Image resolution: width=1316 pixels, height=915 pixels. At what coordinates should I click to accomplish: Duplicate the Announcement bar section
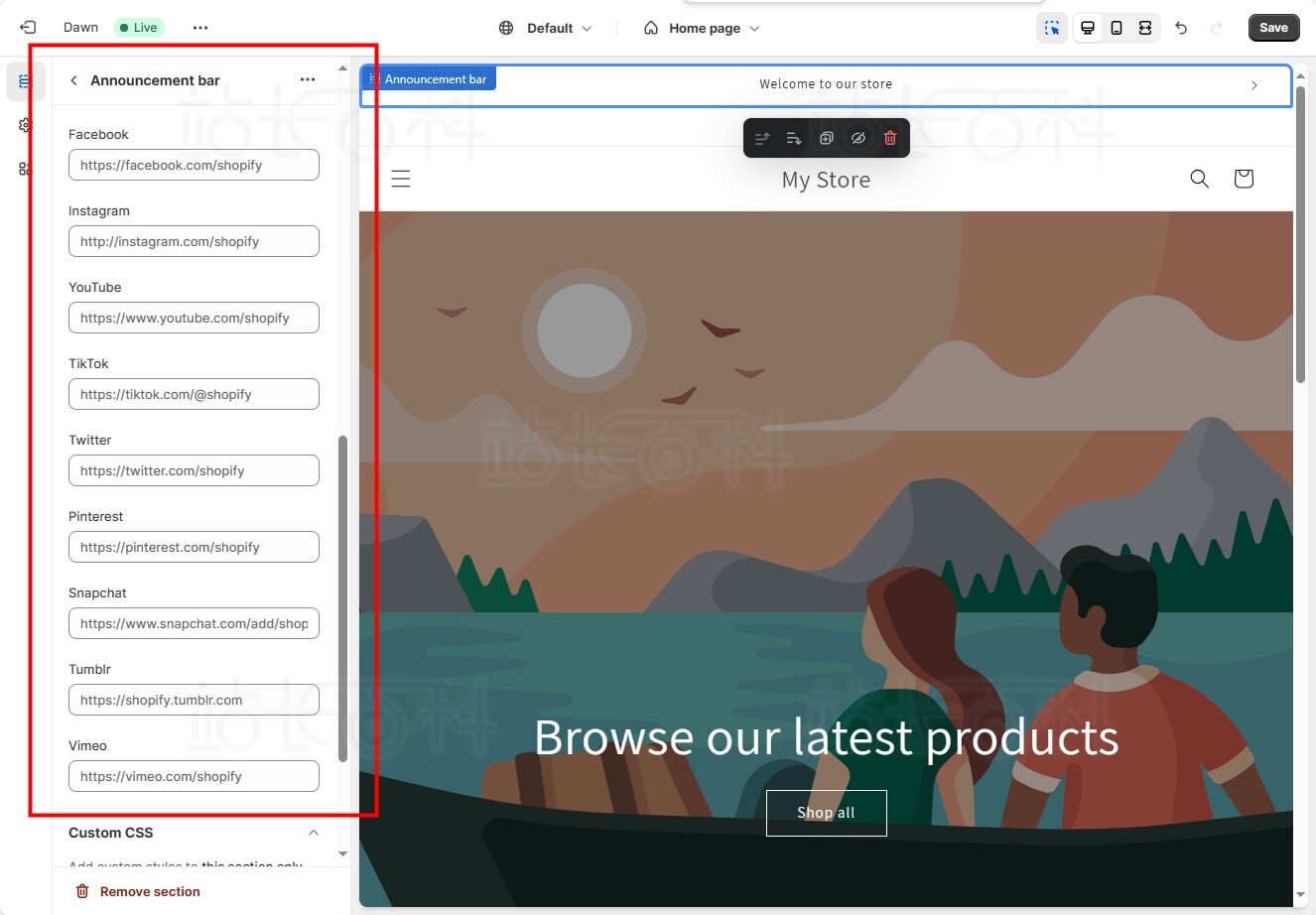pos(826,138)
